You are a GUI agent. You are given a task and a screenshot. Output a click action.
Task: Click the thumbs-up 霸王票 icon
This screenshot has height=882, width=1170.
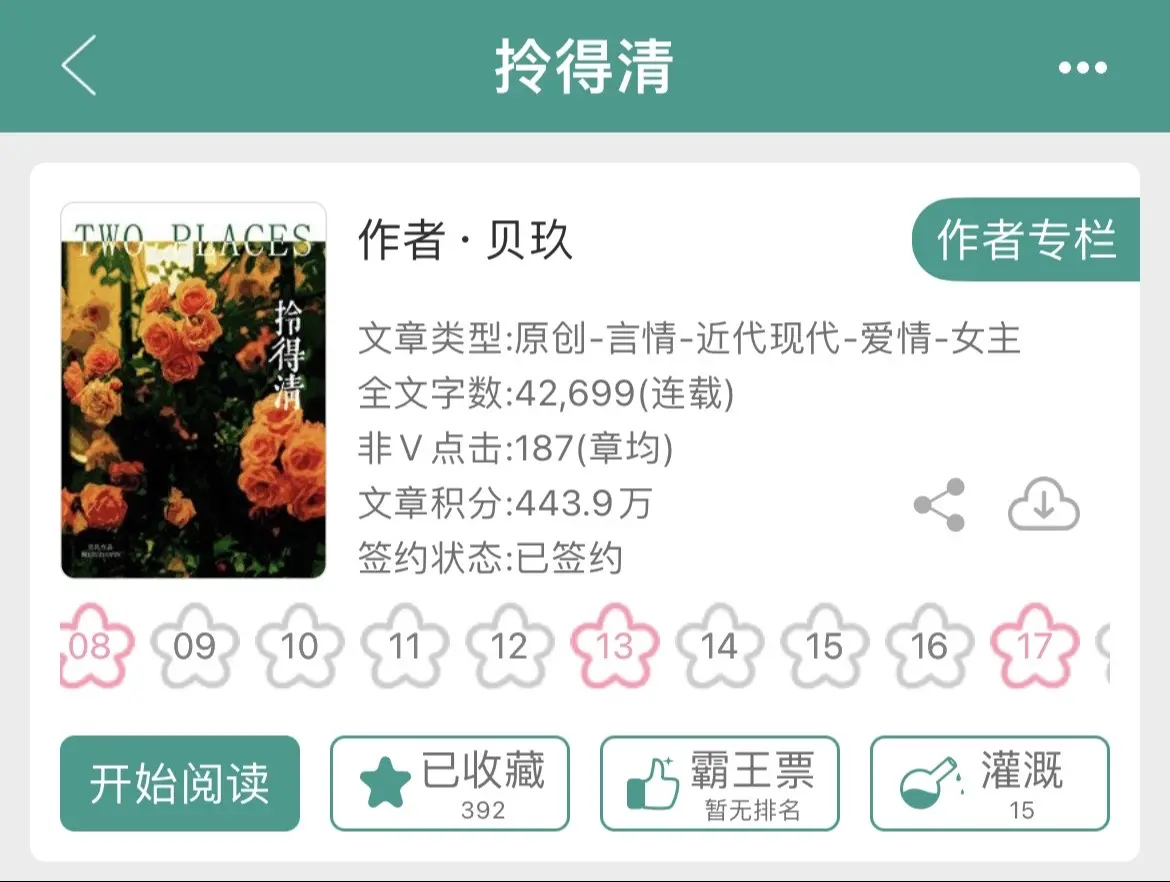pos(653,783)
